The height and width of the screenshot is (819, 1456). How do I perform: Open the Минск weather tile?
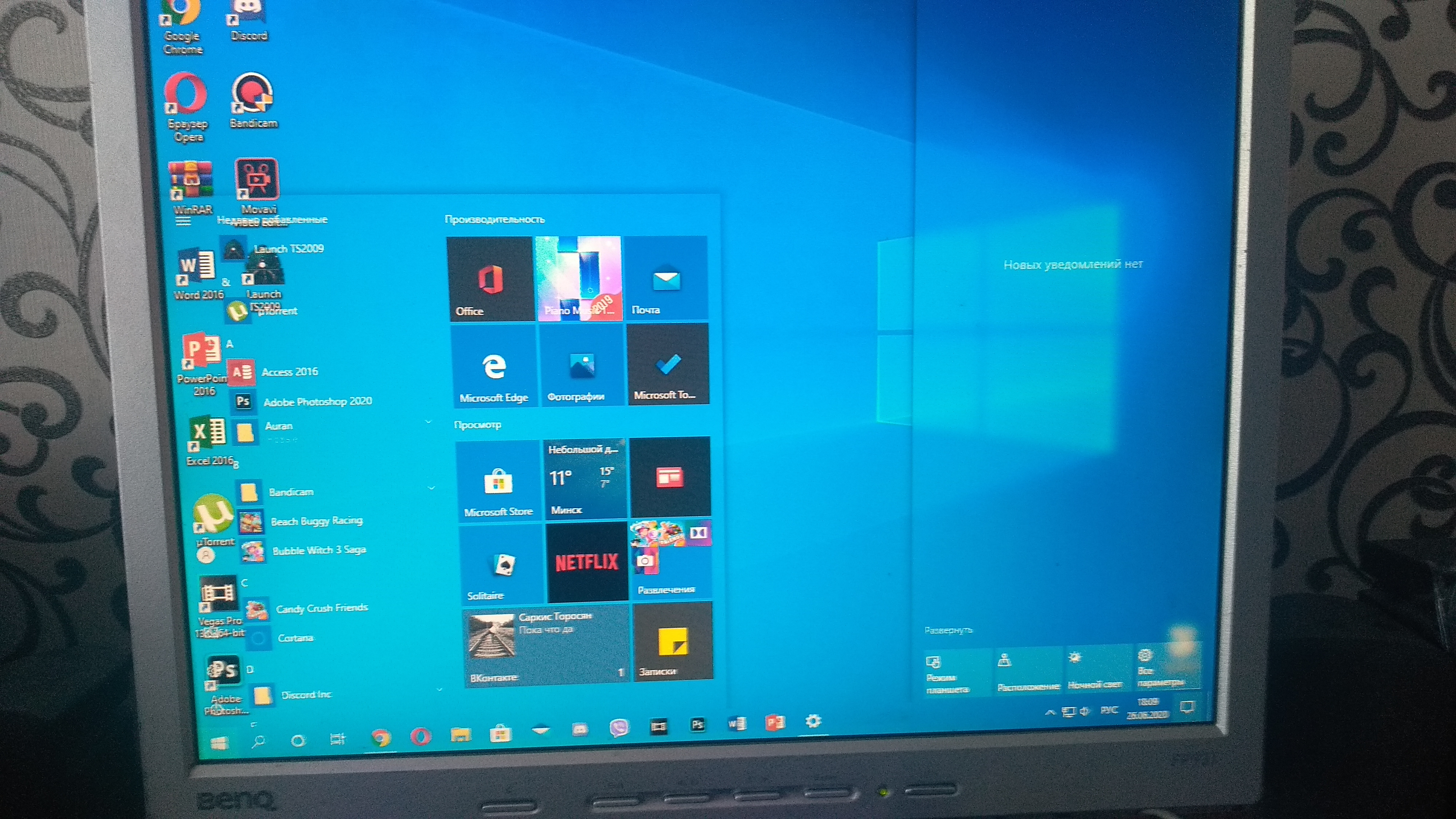tap(586, 479)
